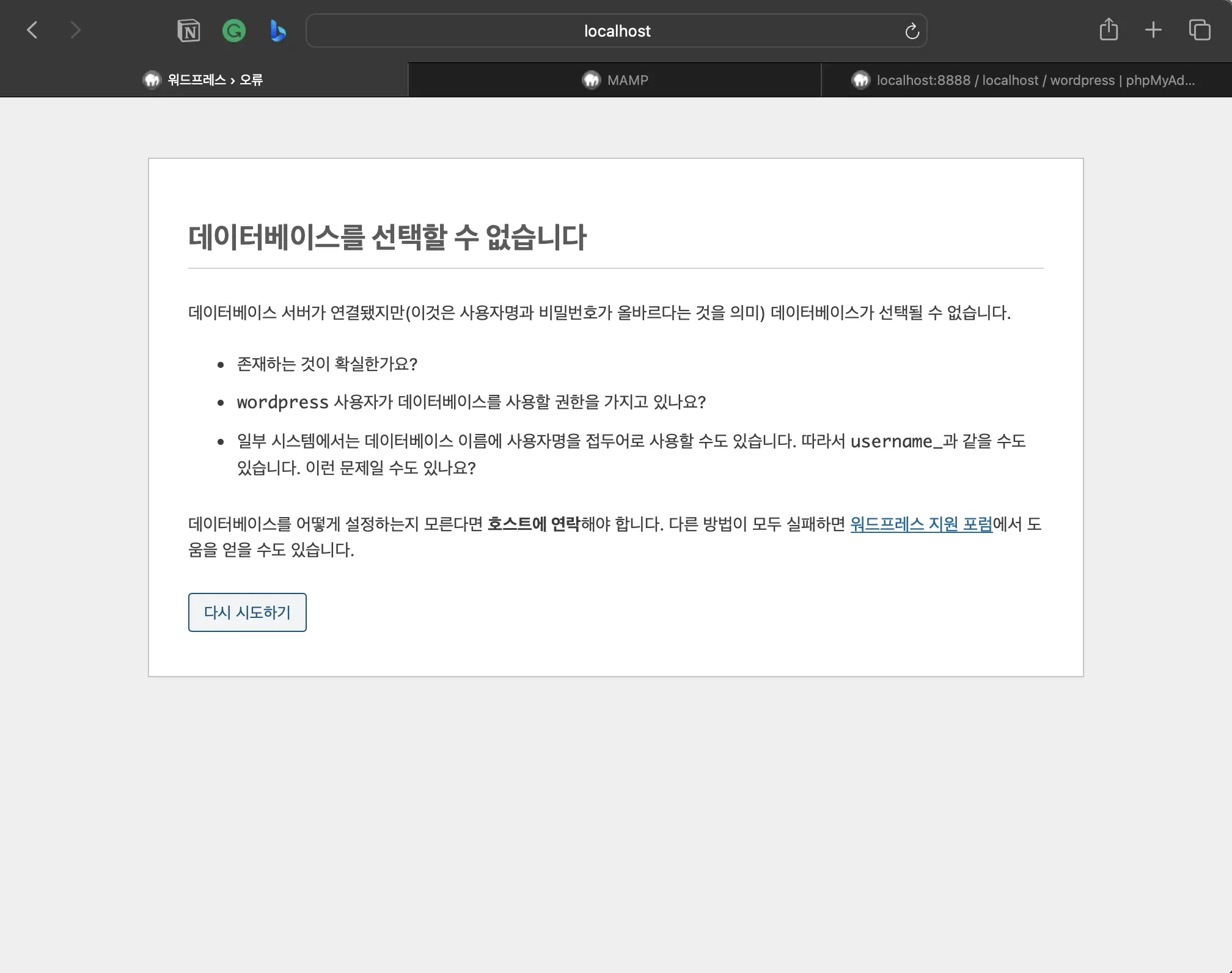1232x973 pixels.
Task: Switch to the phpMyAdmin localhost:8888 tab
Action: tap(1027, 79)
